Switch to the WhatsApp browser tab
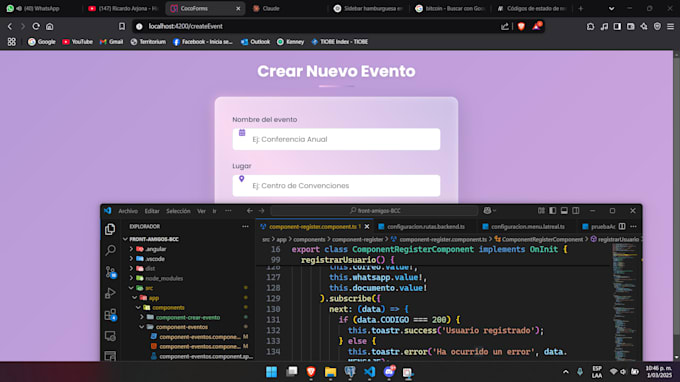This screenshot has height=382, width=680. (x=41, y=8)
